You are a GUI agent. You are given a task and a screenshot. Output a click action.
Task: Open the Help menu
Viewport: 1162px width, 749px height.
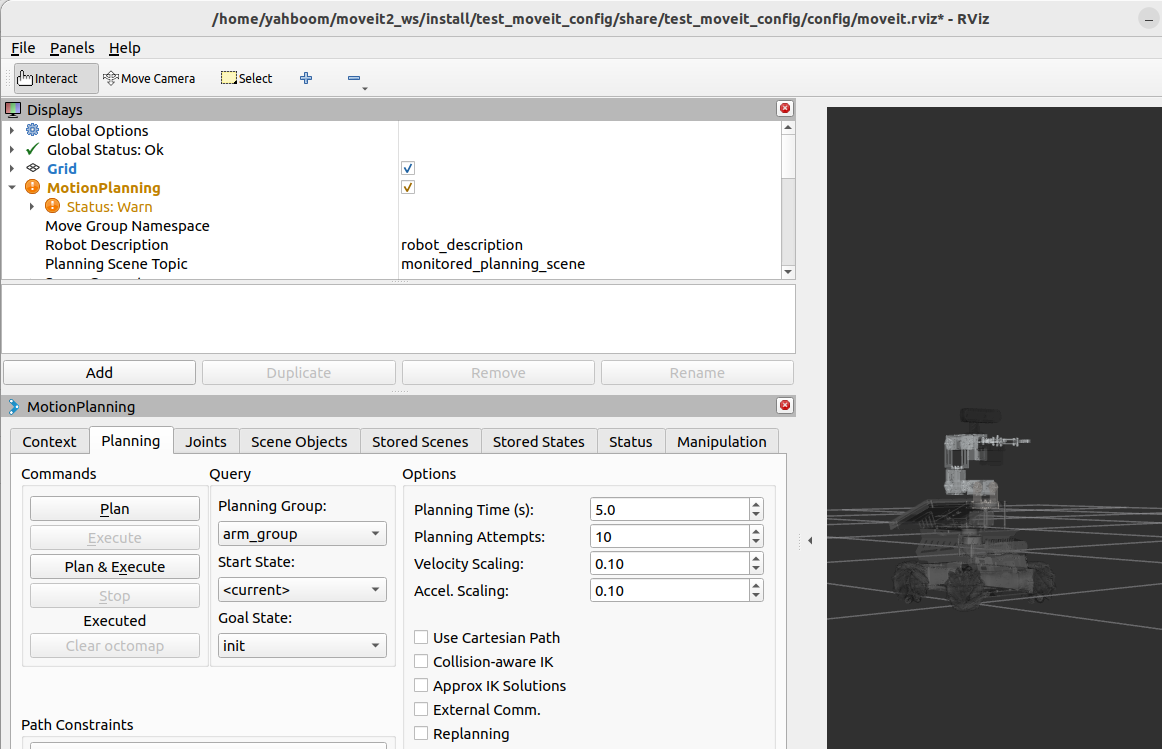pos(124,48)
